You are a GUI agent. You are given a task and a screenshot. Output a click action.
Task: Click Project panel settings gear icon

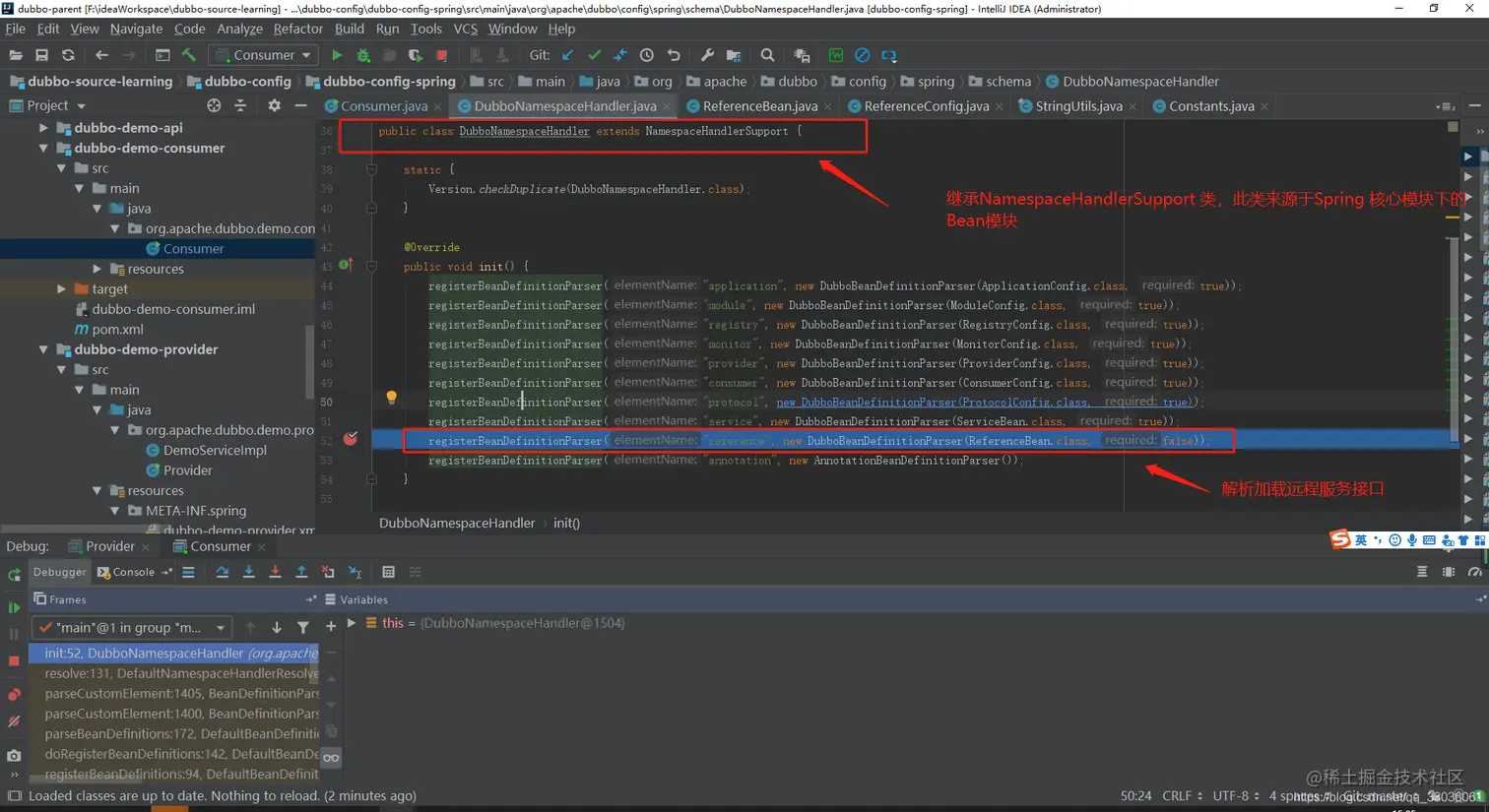274,105
